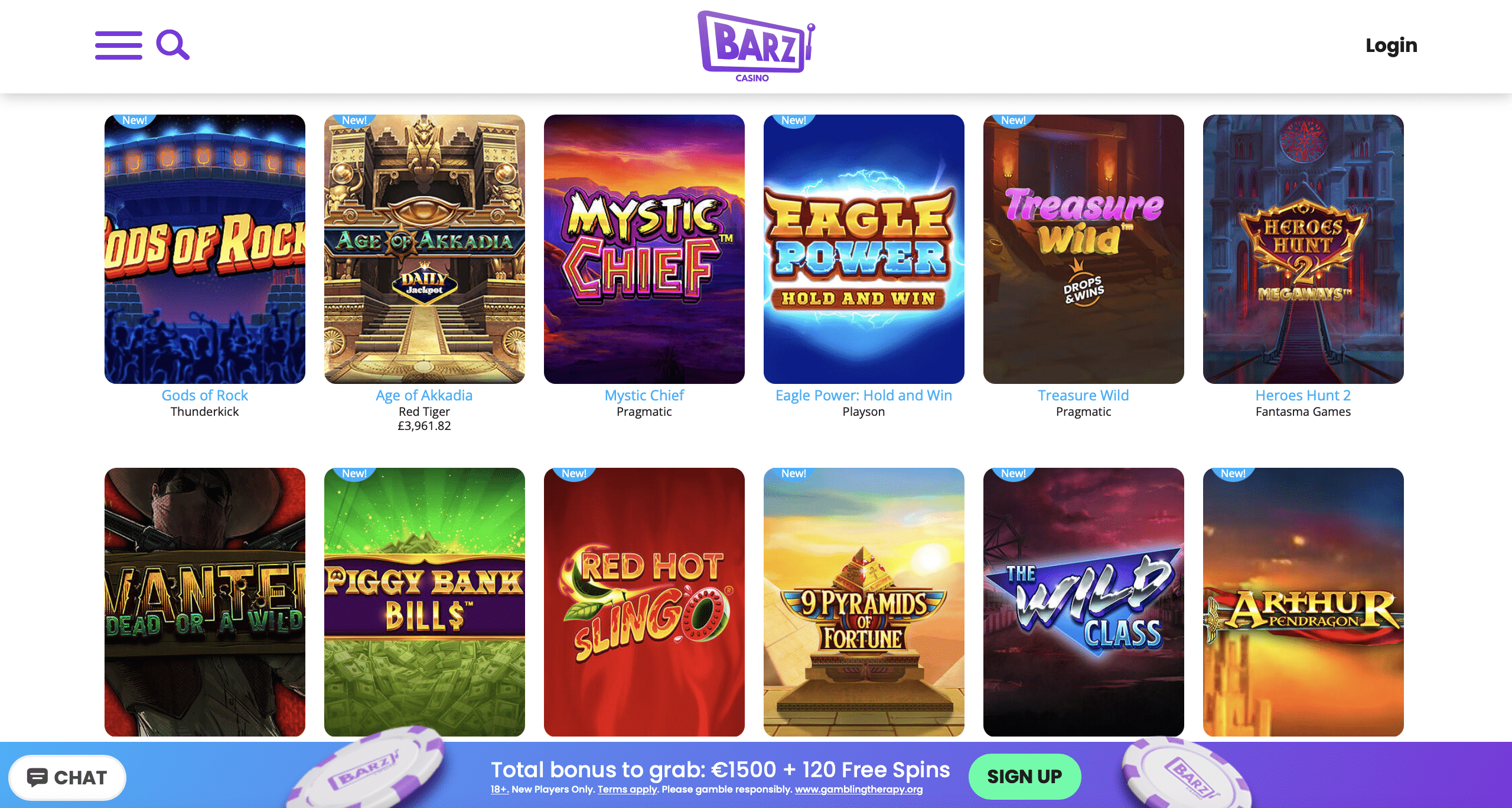Open the Chat bubble button
The width and height of the screenshot is (1512, 808).
(67, 777)
